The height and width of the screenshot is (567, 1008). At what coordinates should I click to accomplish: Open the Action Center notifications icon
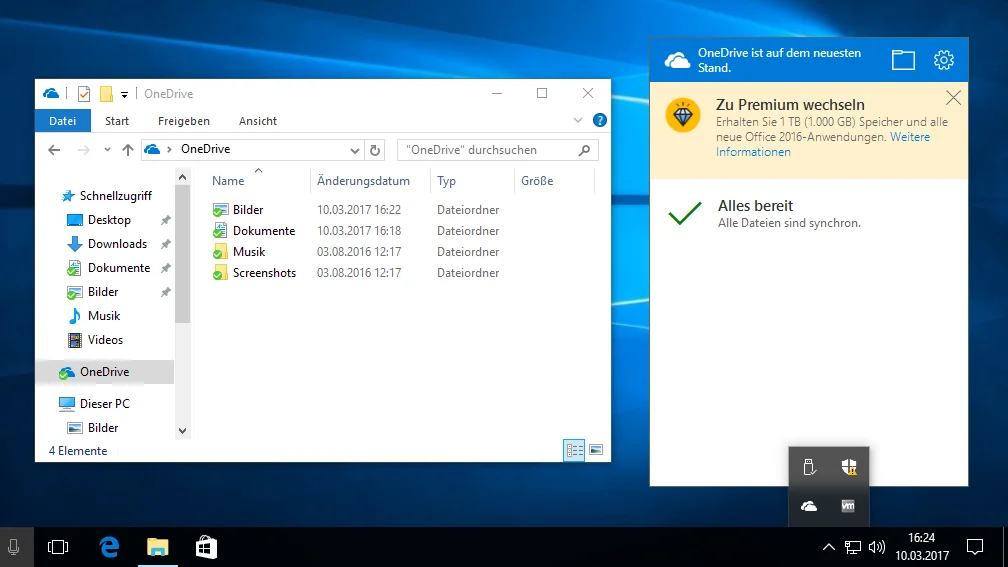(x=975, y=547)
